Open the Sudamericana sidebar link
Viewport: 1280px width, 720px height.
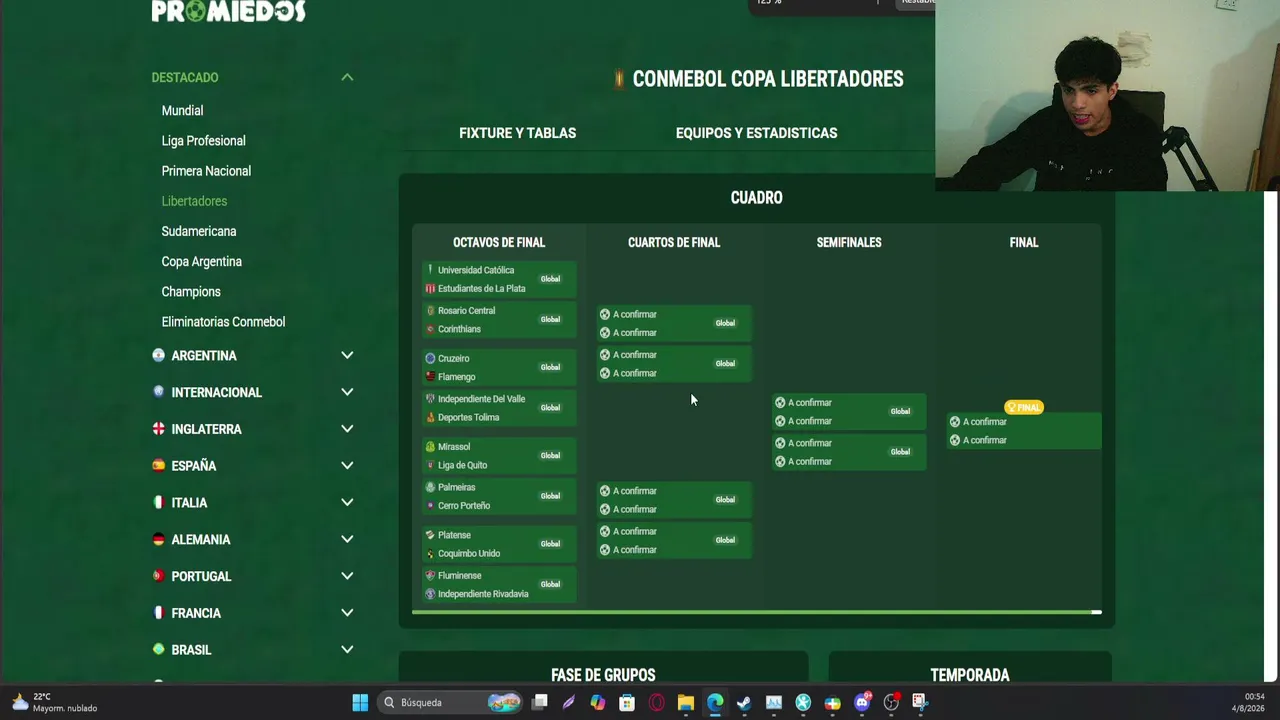(199, 231)
